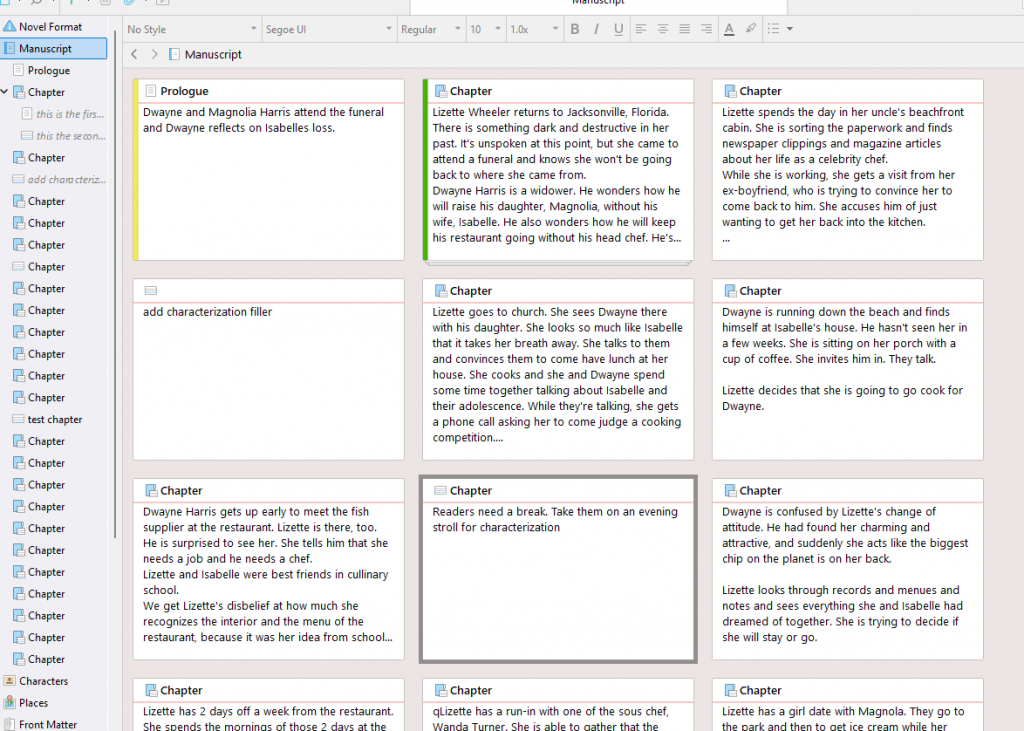Collapse the expanded Chapter in binder
This screenshot has width=1024, height=731.
(x=5, y=92)
